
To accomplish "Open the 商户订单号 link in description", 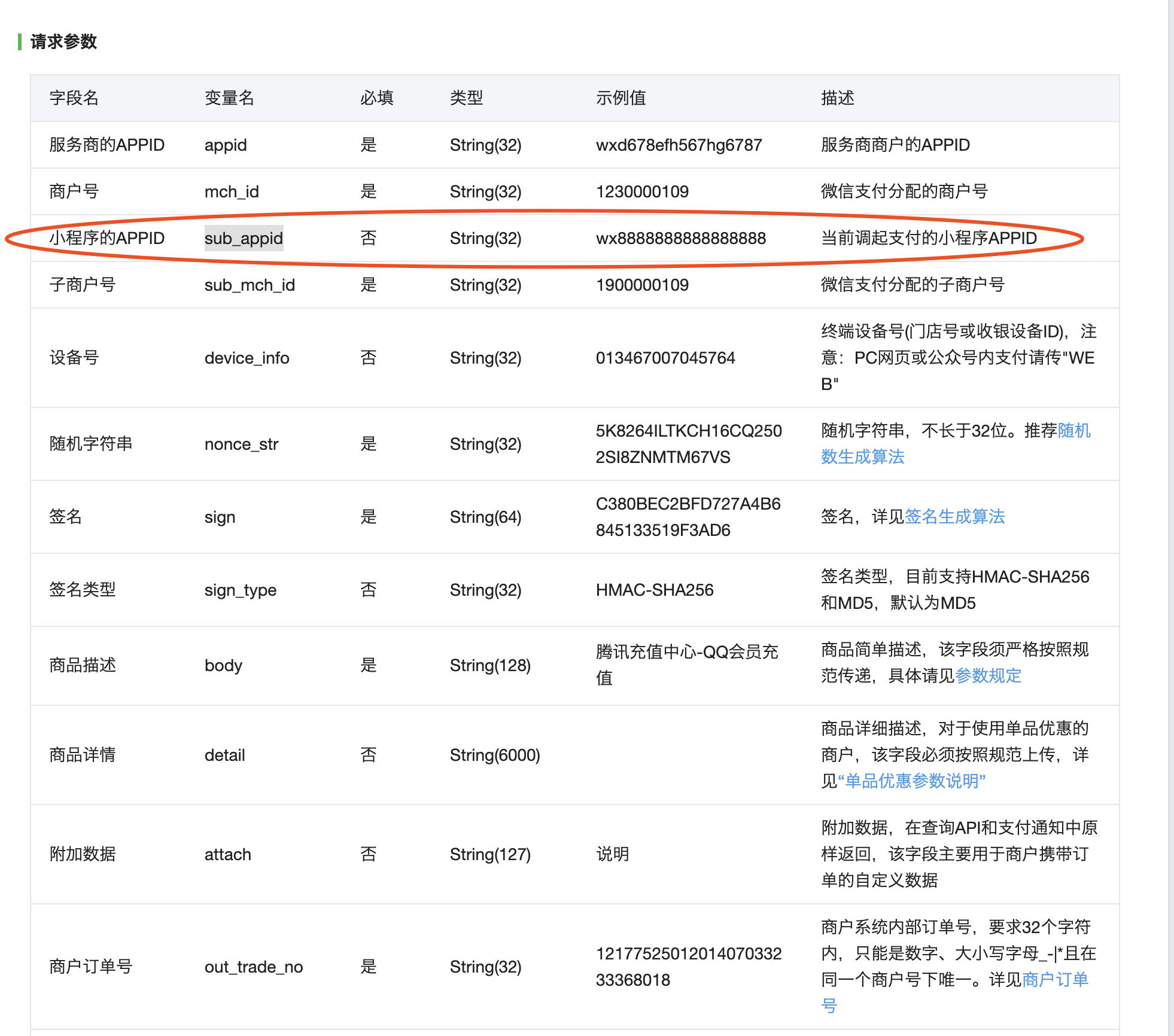I will 1054,980.
